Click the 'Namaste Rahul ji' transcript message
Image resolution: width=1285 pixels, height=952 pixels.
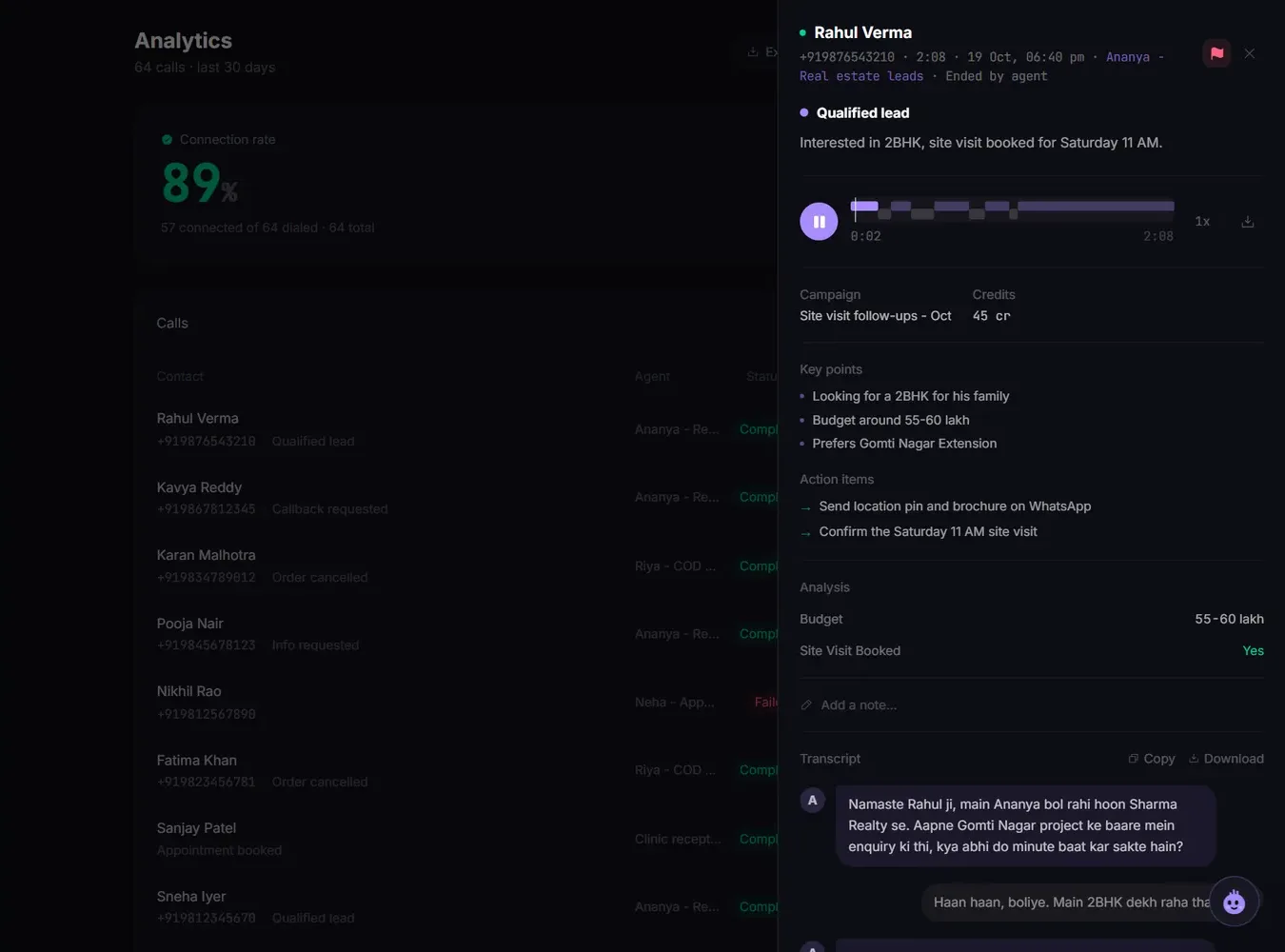[1025, 825]
